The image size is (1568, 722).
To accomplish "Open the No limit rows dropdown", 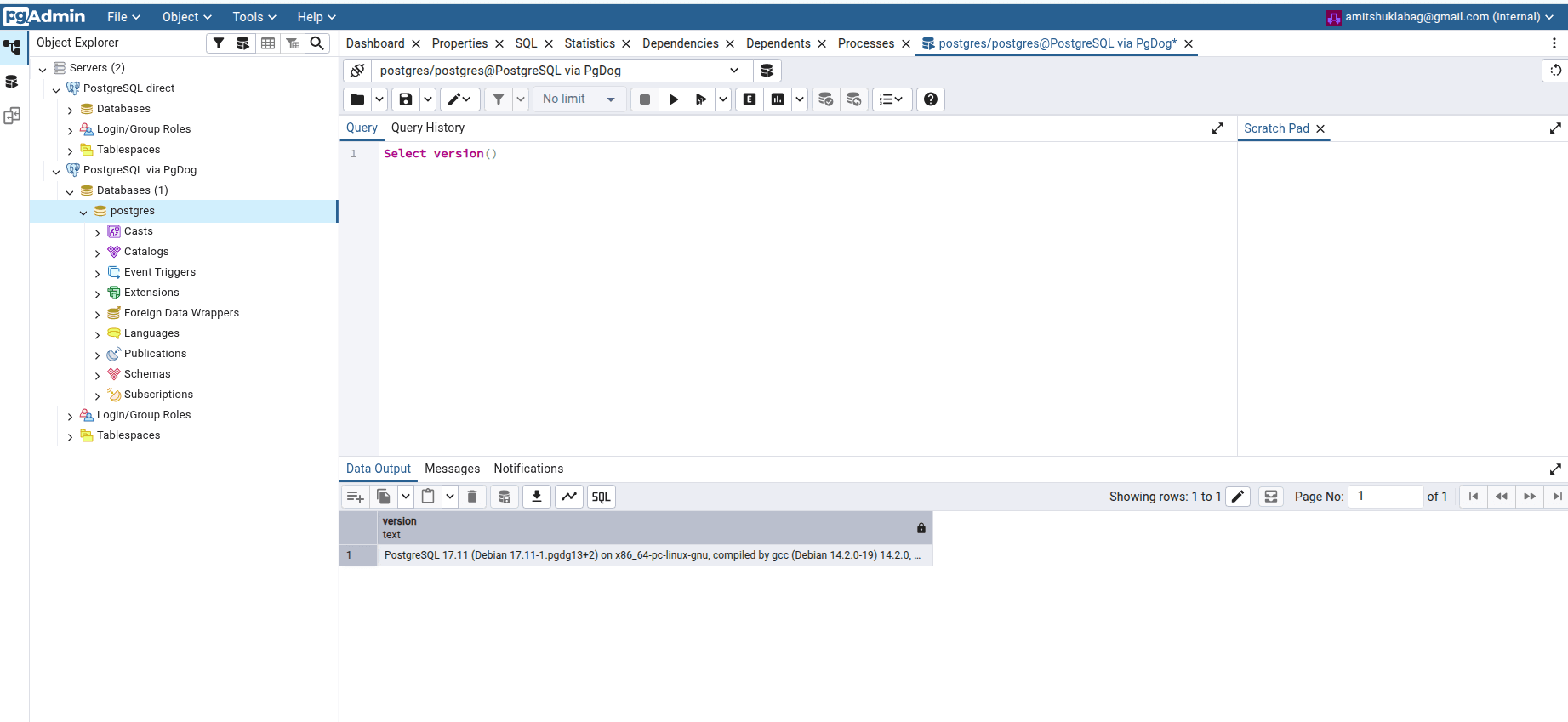I will [x=579, y=99].
